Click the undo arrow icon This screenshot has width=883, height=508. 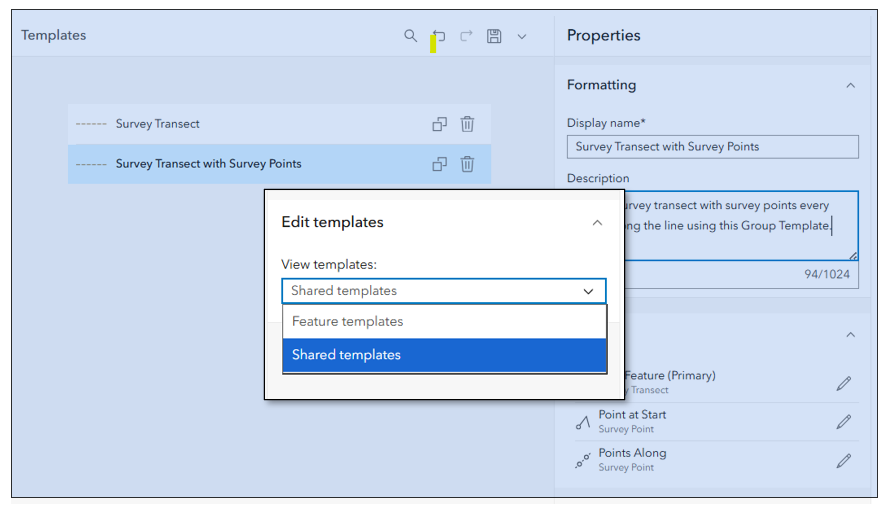(x=439, y=36)
